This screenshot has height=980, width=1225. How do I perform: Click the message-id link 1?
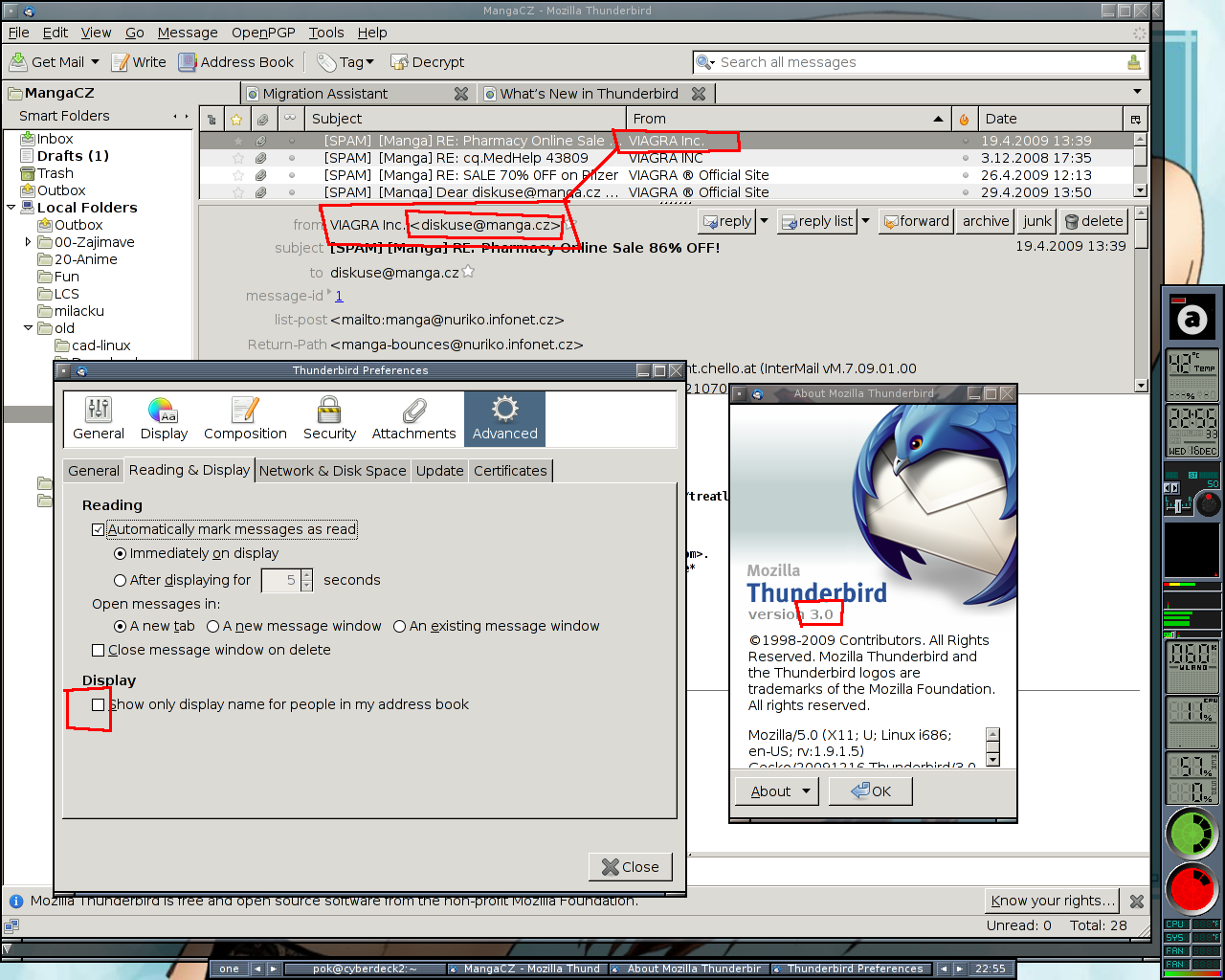[339, 296]
